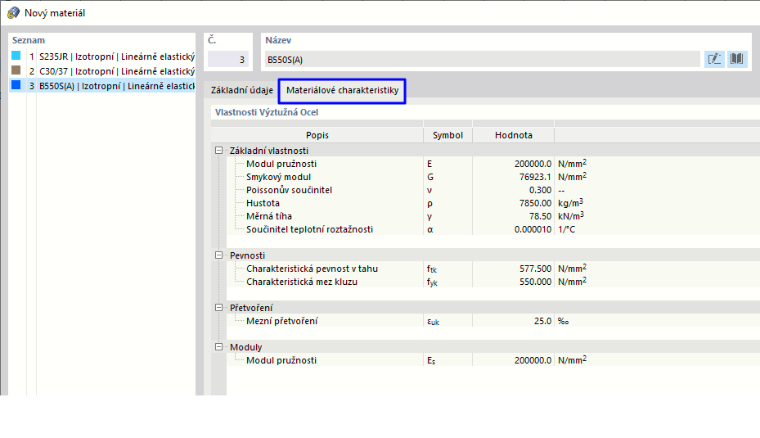Collapse the Přetvoření group
760x438 pixels.
tap(219, 307)
